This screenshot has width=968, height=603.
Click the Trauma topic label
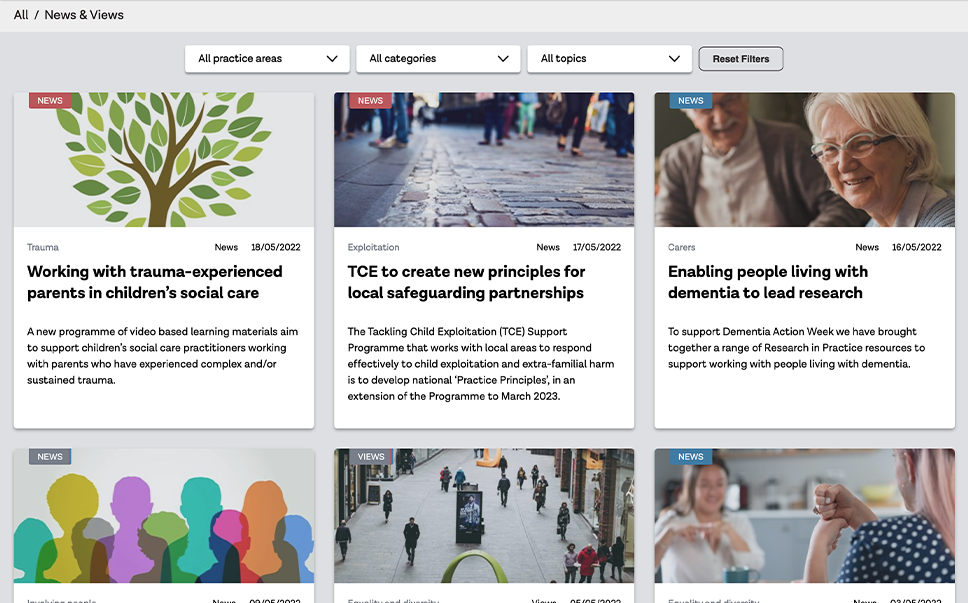pyautogui.click(x=43, y=247)
